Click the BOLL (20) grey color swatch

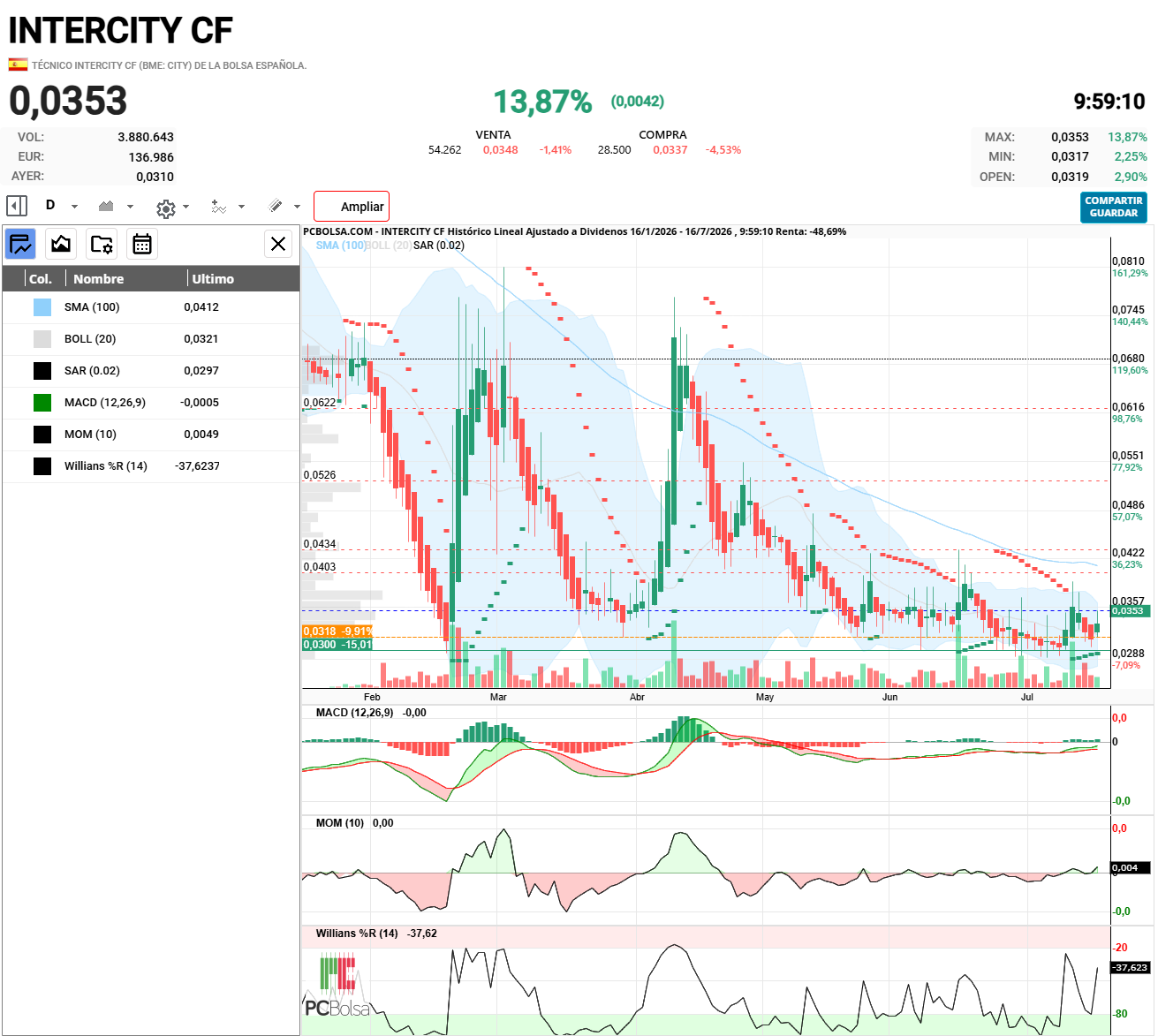[42, 339]
